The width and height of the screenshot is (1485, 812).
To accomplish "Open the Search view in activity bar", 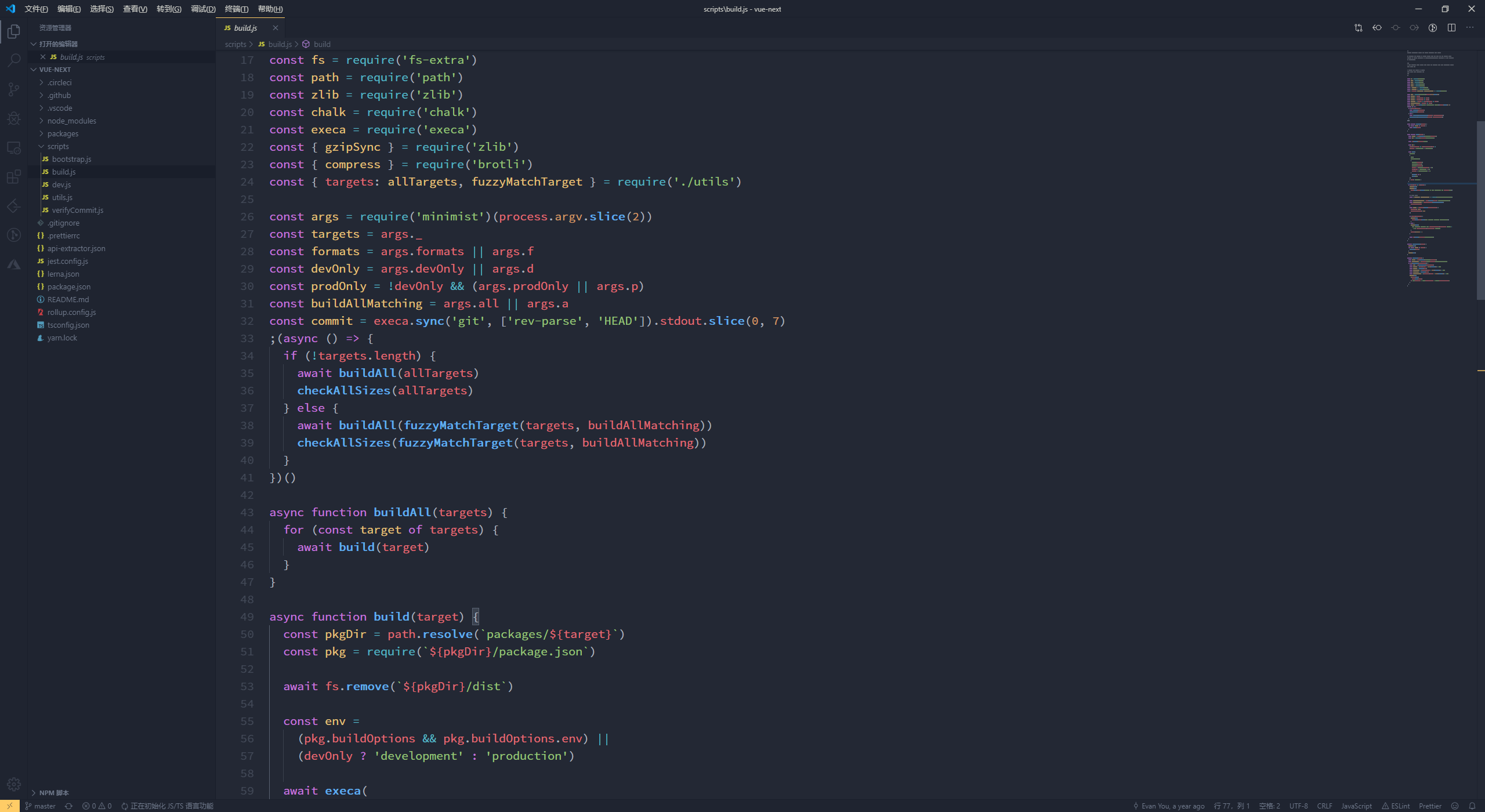I will (14, 60).
